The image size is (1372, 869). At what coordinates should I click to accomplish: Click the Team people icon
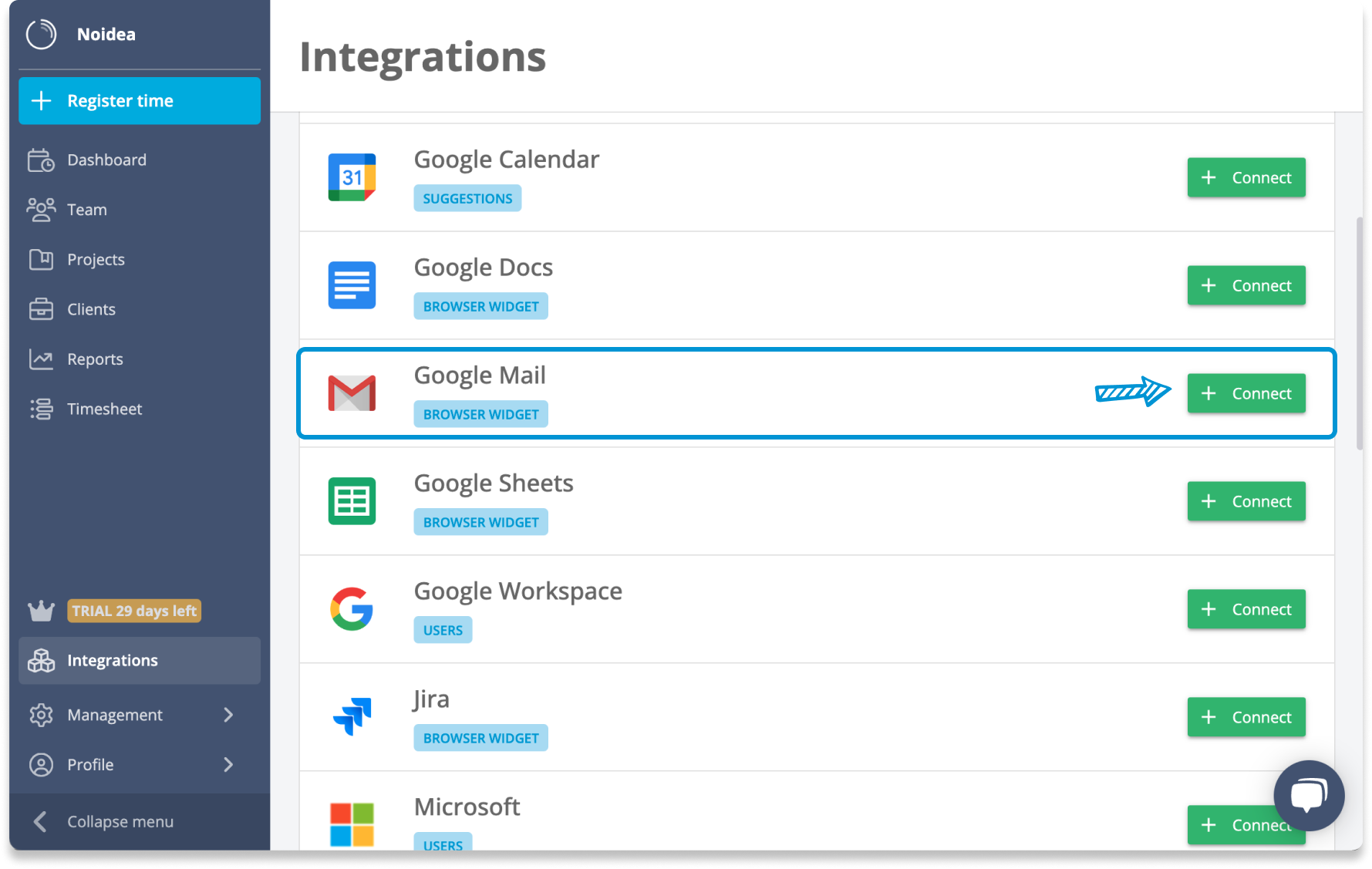(41, 210)
